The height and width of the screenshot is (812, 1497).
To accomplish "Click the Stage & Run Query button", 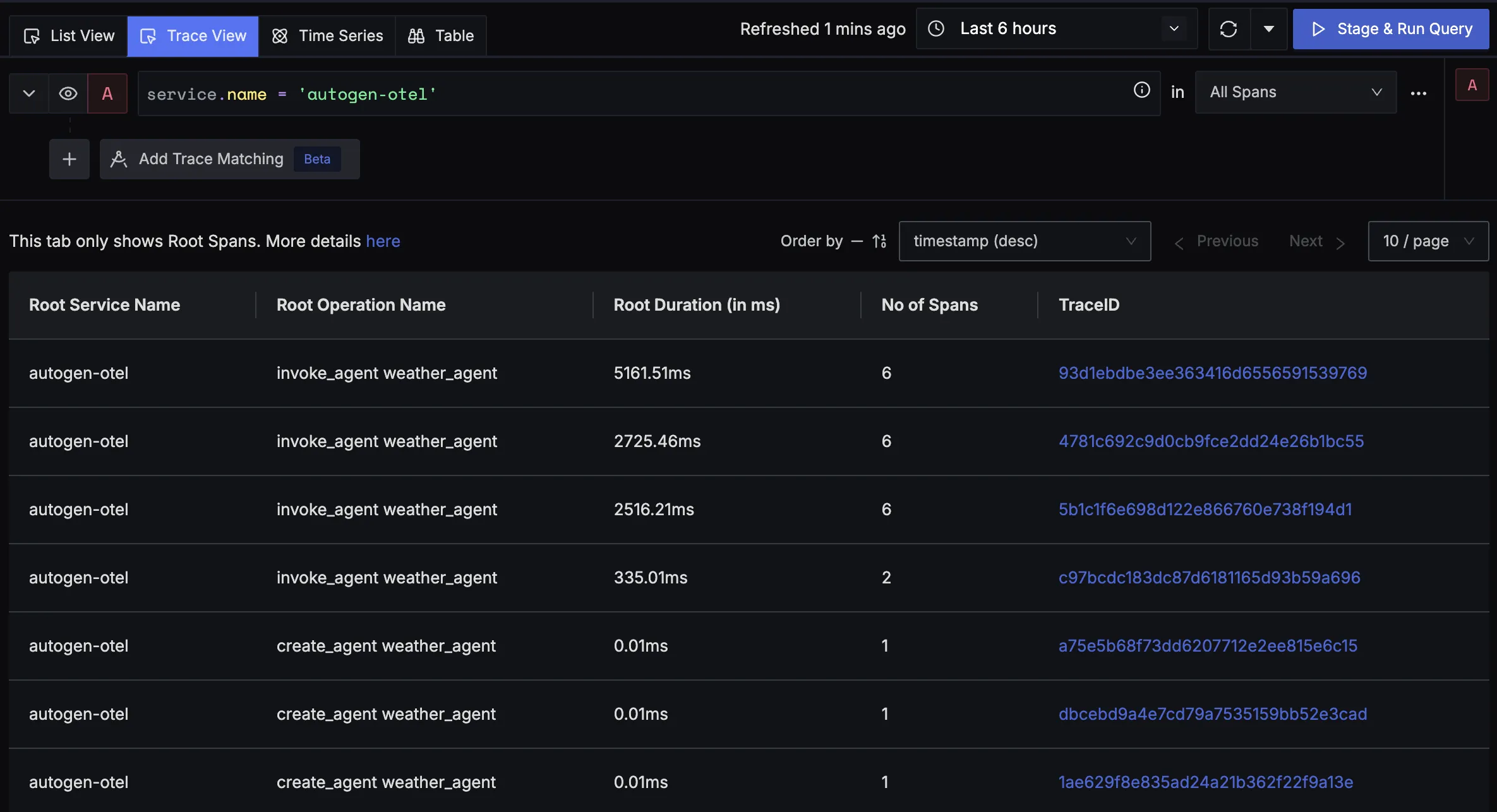I will pos(1390,28).
